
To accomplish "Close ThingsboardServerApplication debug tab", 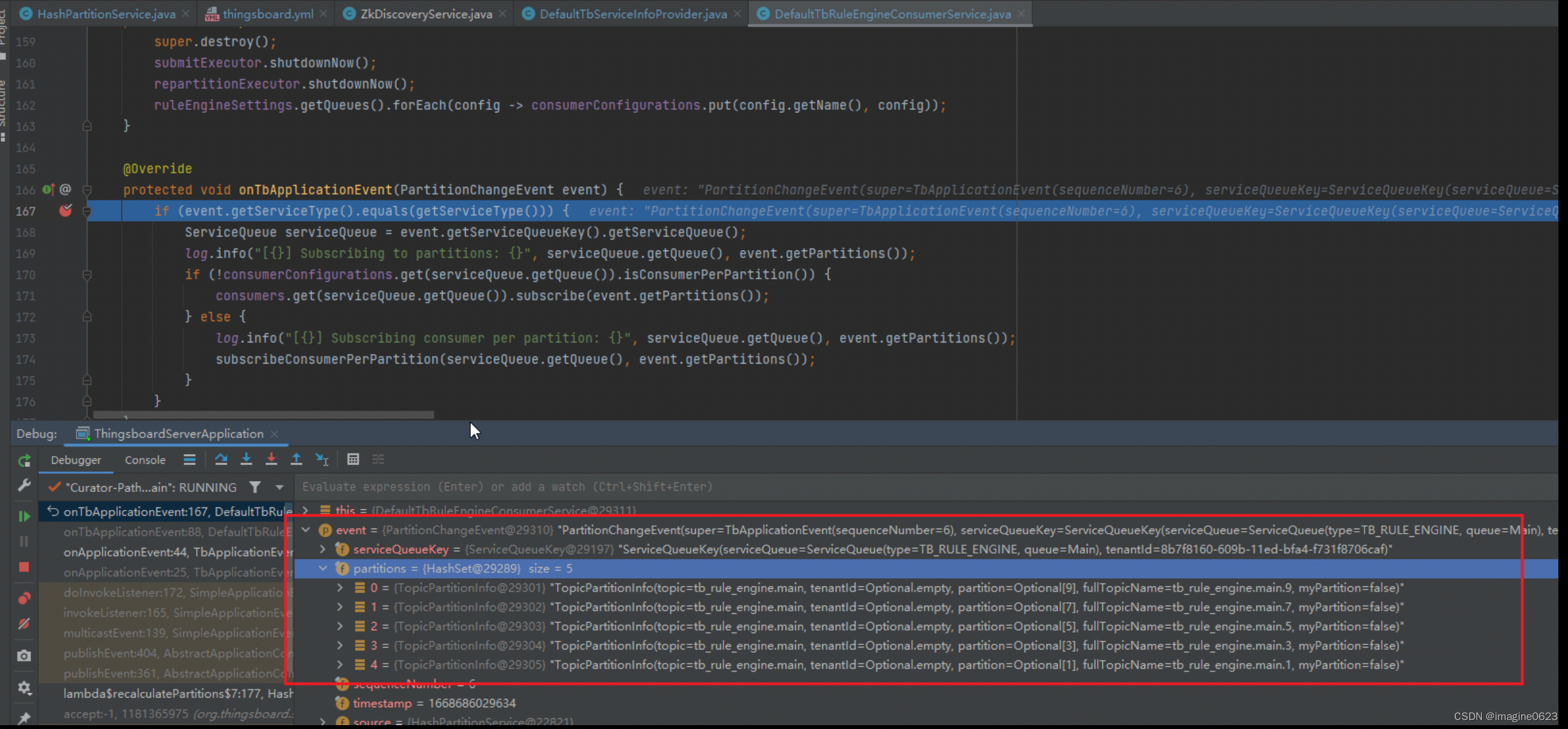I will tap(274, 434).
